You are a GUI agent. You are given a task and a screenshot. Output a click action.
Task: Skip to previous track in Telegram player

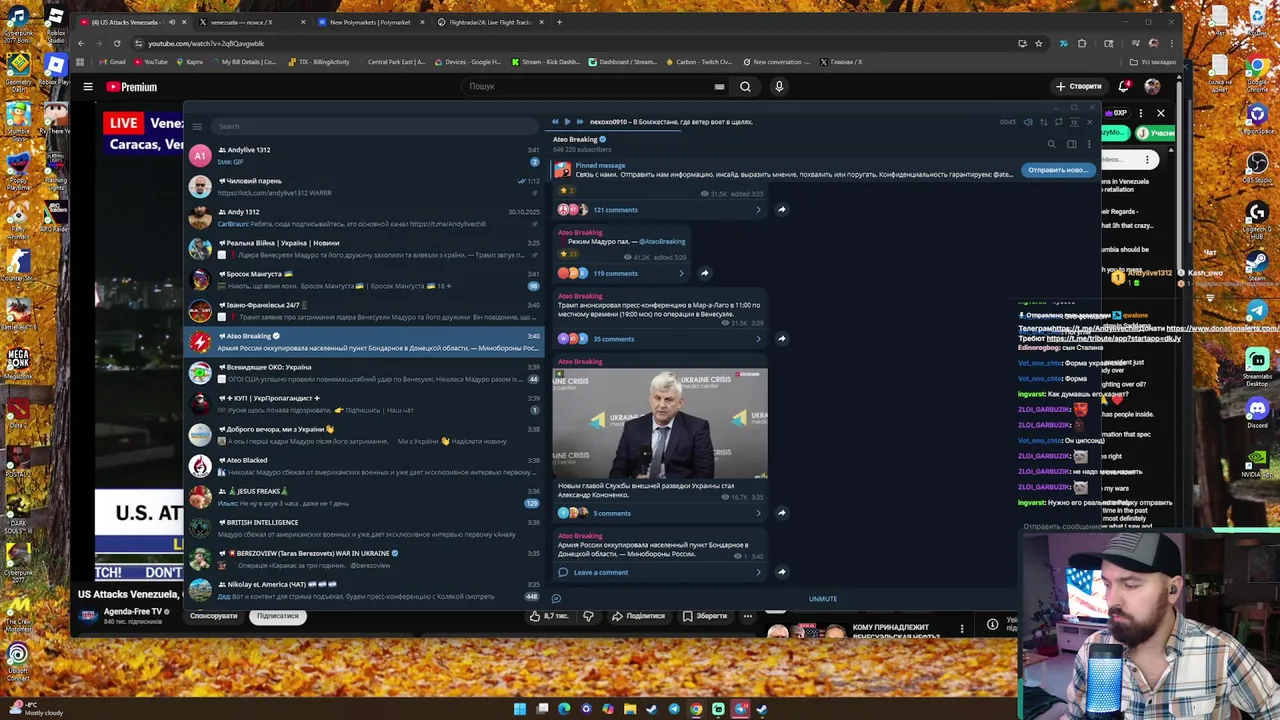point(555,122)
